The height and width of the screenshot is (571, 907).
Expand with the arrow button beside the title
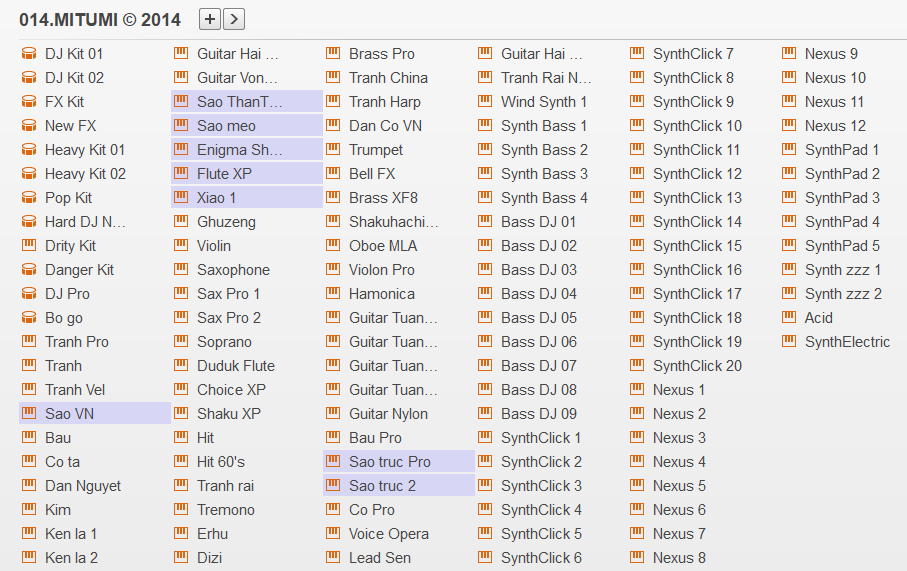(234, 18)
